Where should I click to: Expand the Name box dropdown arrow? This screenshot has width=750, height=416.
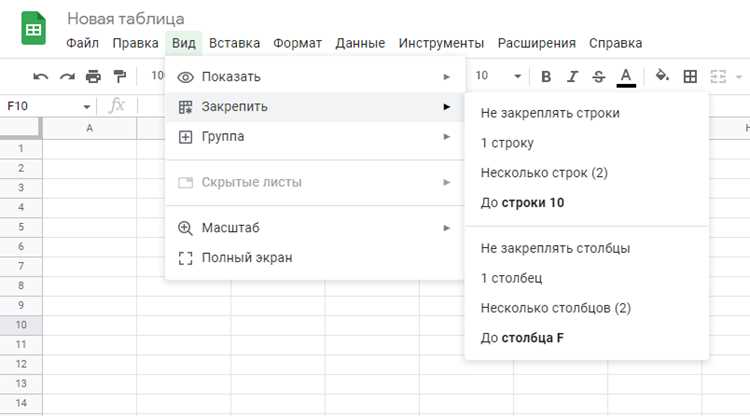point(87,106)
